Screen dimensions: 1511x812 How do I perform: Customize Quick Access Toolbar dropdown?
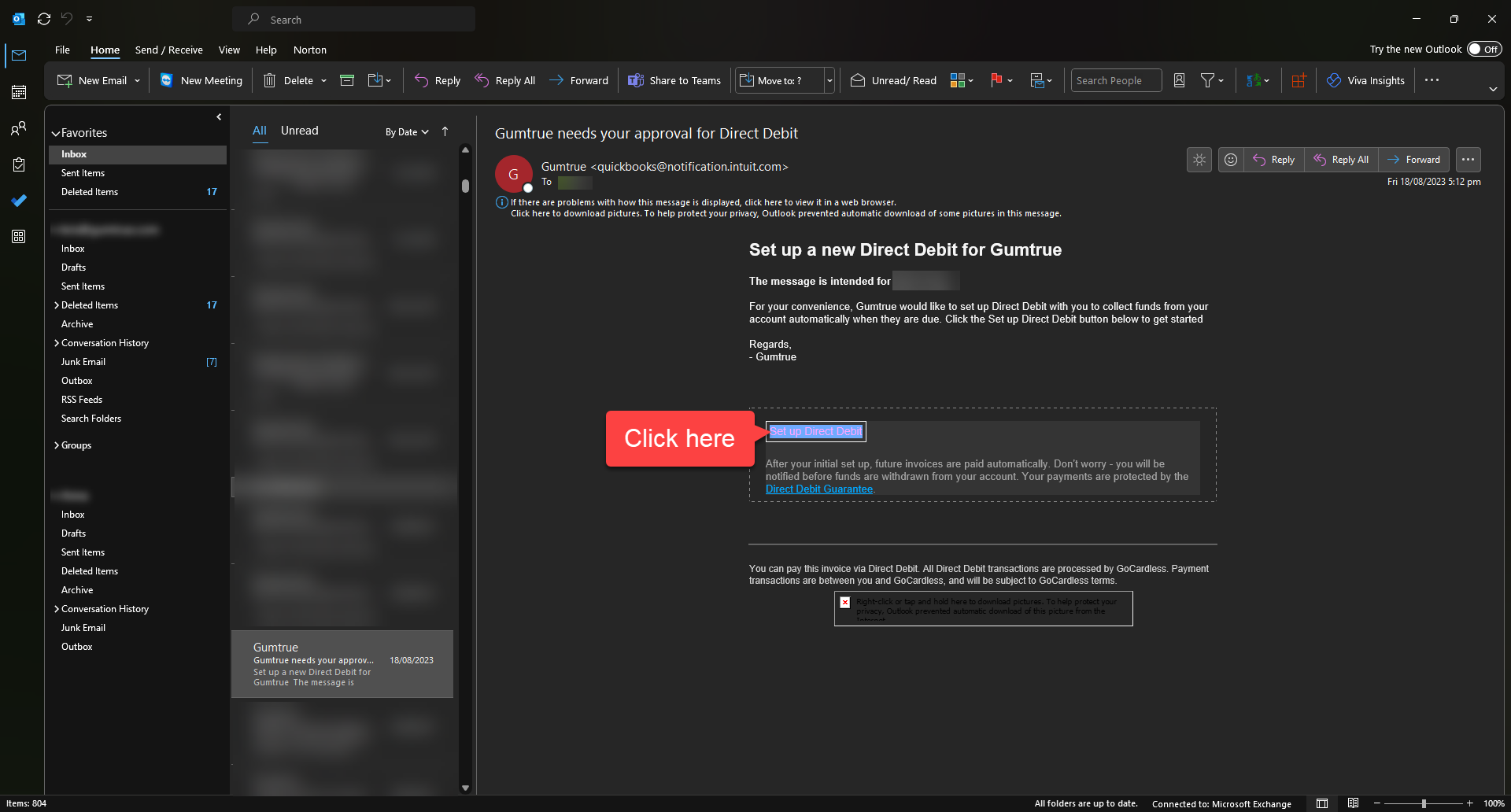tap(89, 18)
